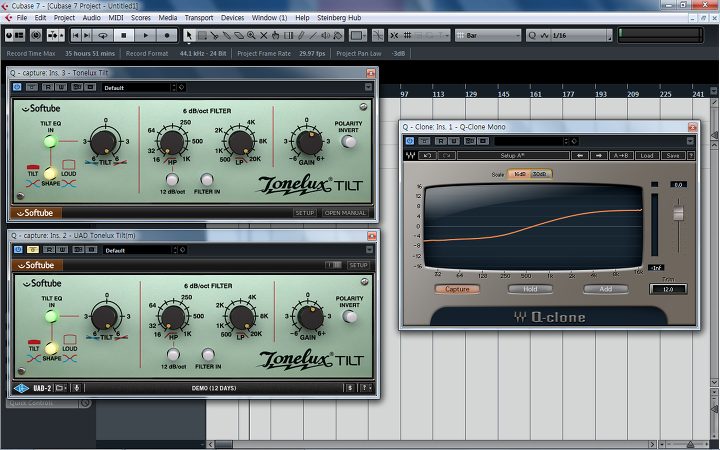Click the GAIN knob on Ins. 3 Tonelux
Viewport: 720px width, 450px height.
click(x=309, y=142)
